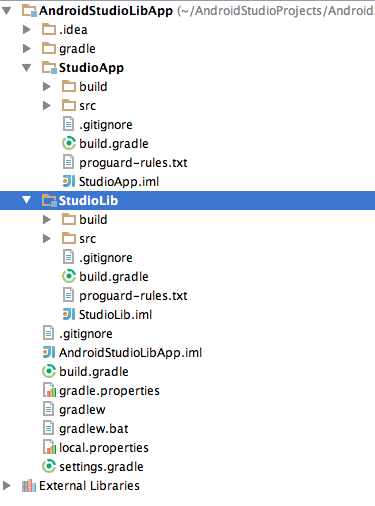Expand the build folder under StudioApp
This screenshot has height=506, width=375.
point(47,87)
